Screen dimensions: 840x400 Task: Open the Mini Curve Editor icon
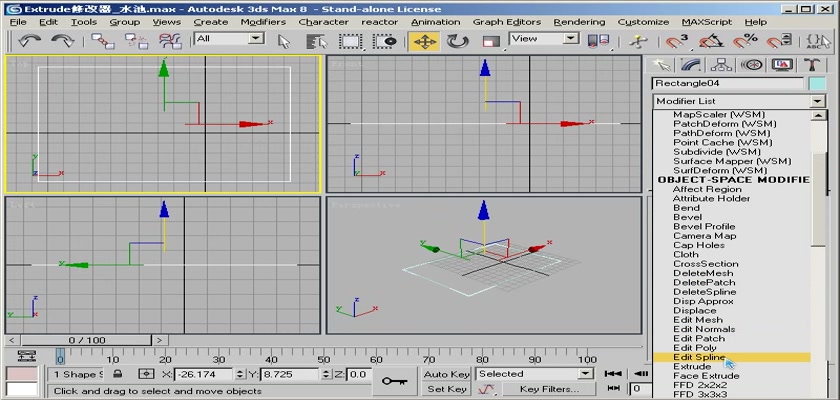click(x=27, y=356)
